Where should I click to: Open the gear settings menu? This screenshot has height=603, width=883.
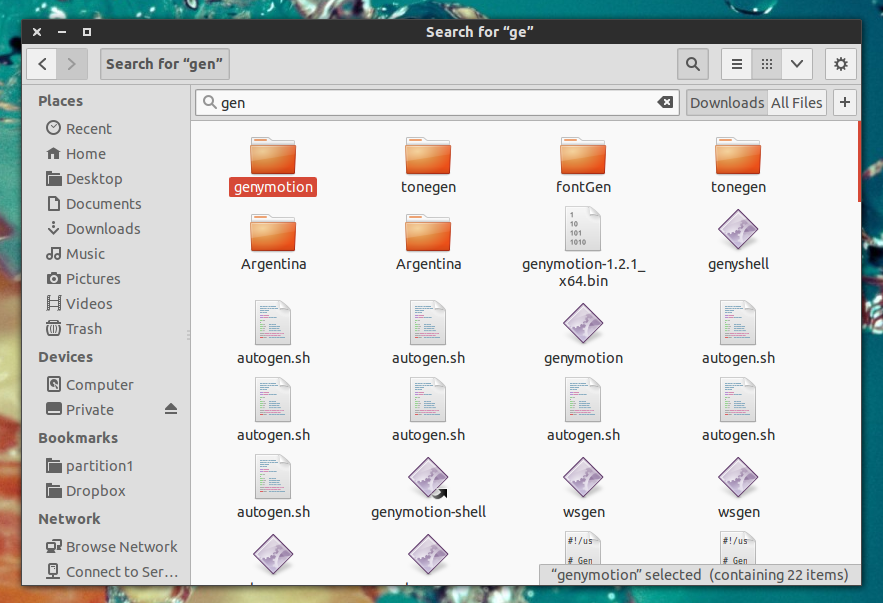coord(841,64)
